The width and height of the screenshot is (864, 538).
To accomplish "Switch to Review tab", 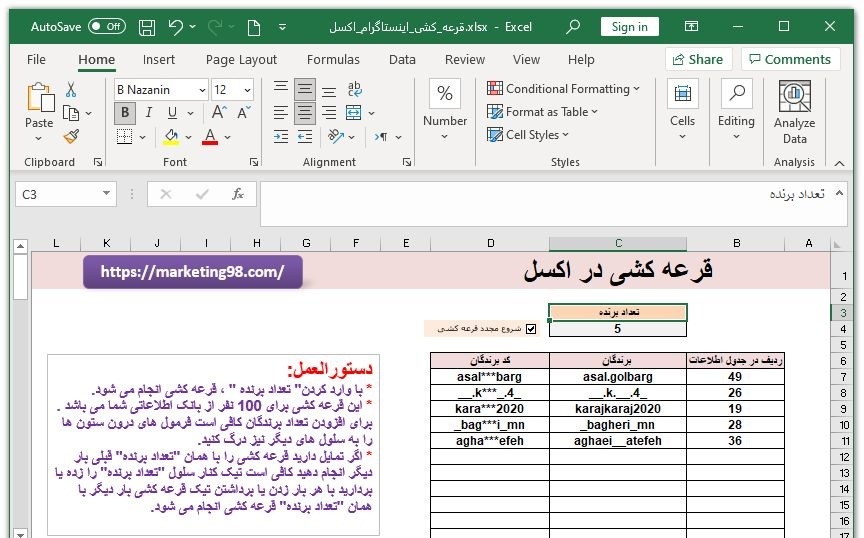I will tap(465, 60).
